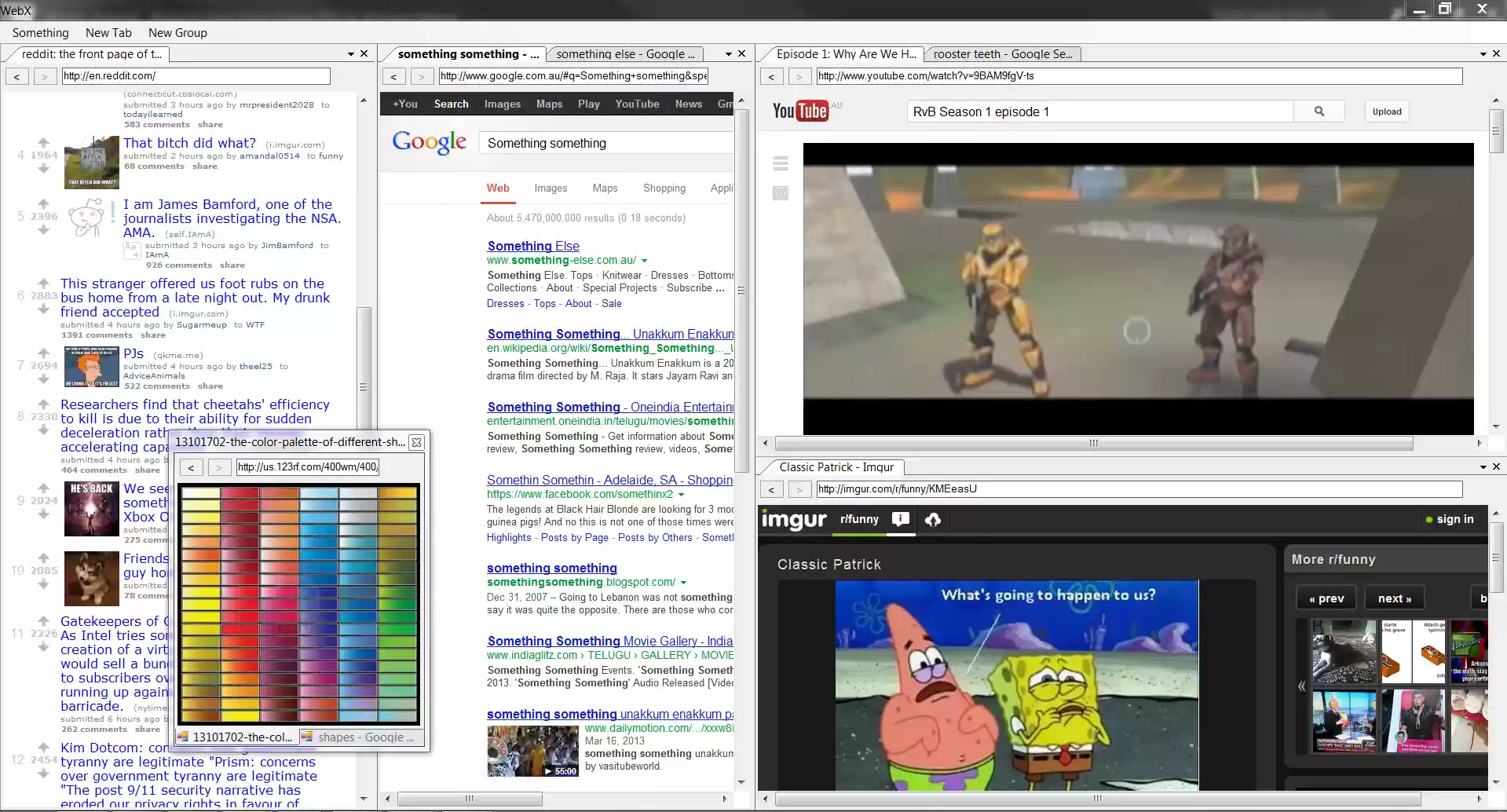
Task: Close the color palette popup window
Action: coord(417,442)
